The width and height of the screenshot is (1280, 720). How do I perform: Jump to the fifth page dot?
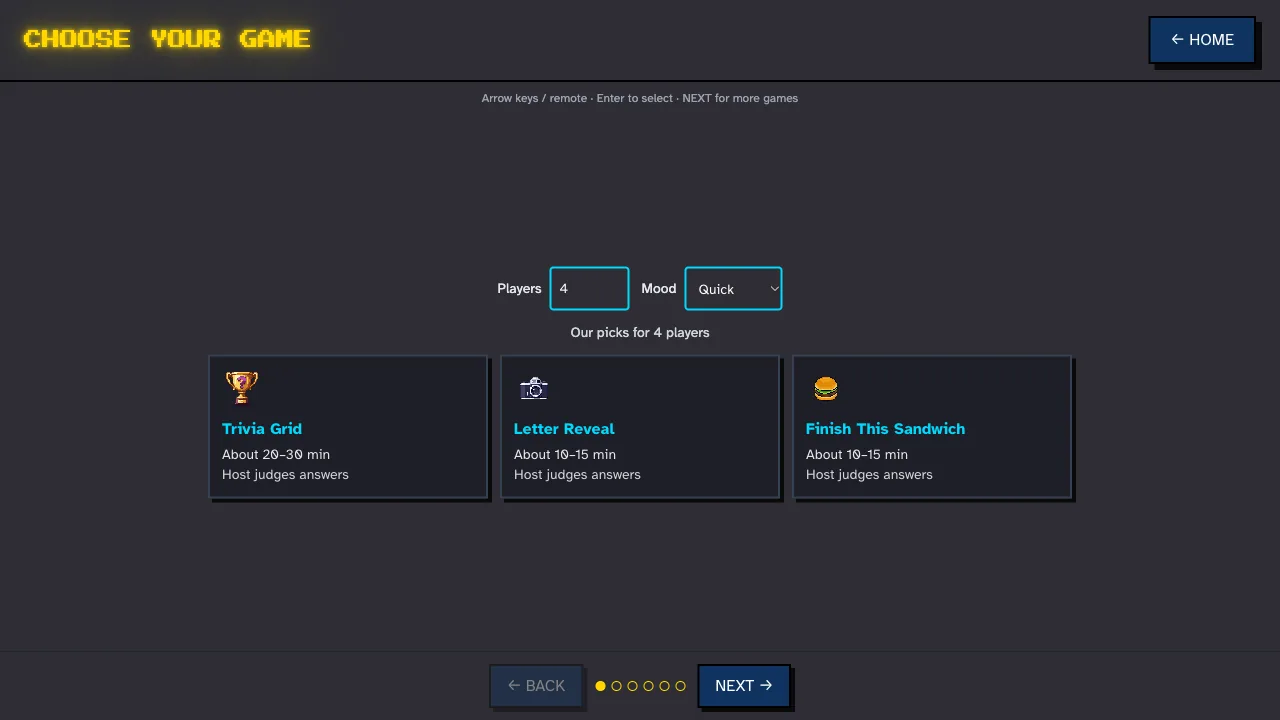[664, 686]
